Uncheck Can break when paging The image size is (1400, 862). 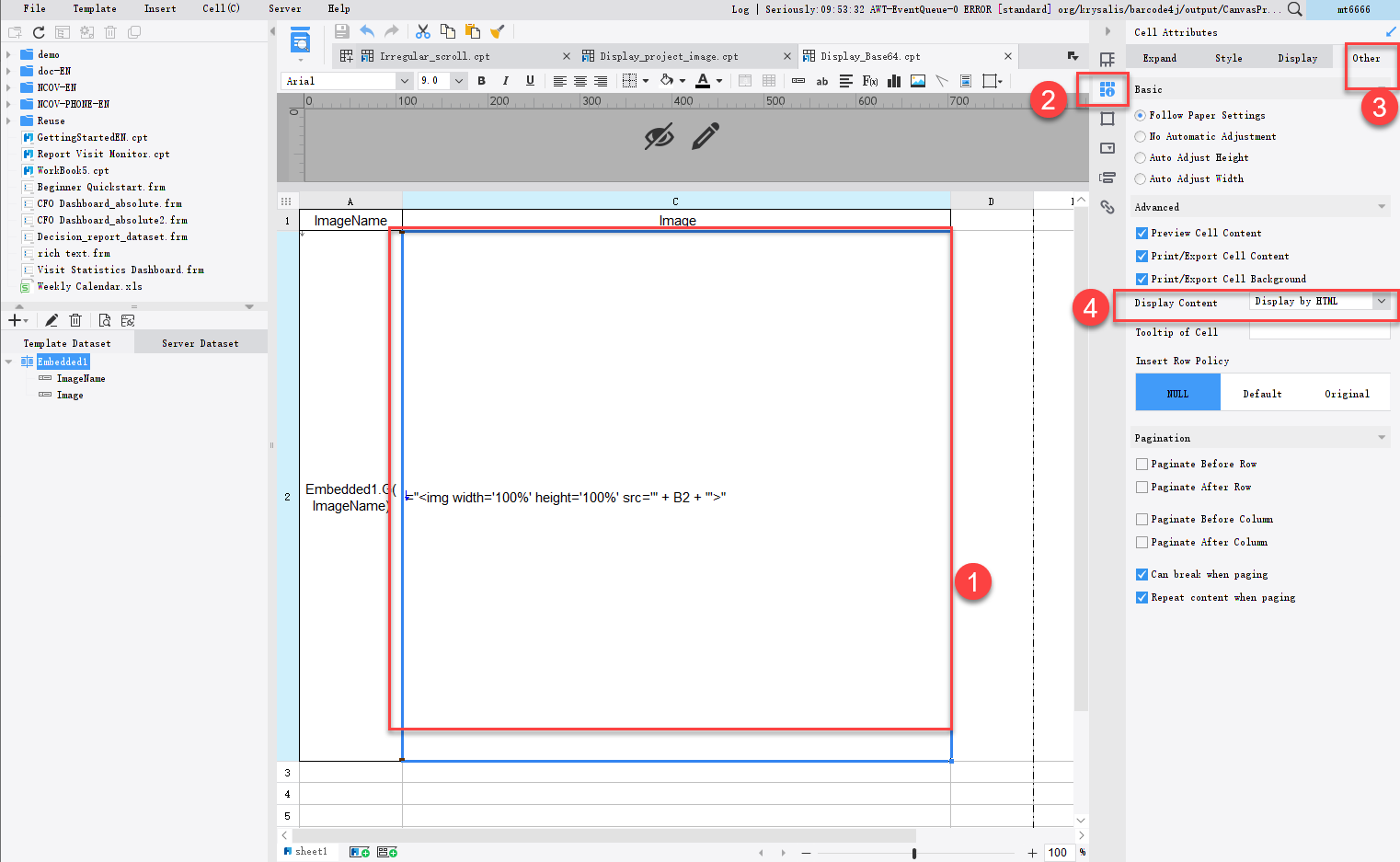(1142, 574)
